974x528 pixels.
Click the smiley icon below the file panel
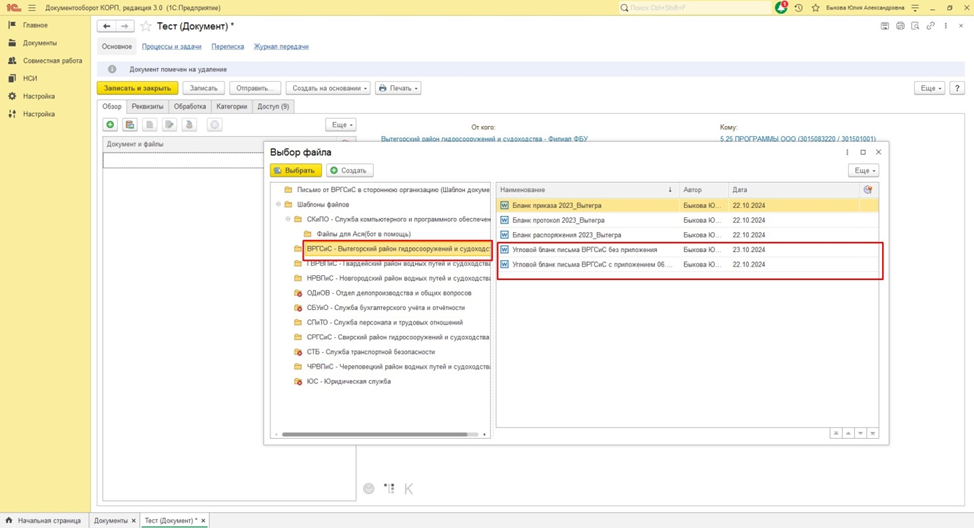(x=369, y=489)
